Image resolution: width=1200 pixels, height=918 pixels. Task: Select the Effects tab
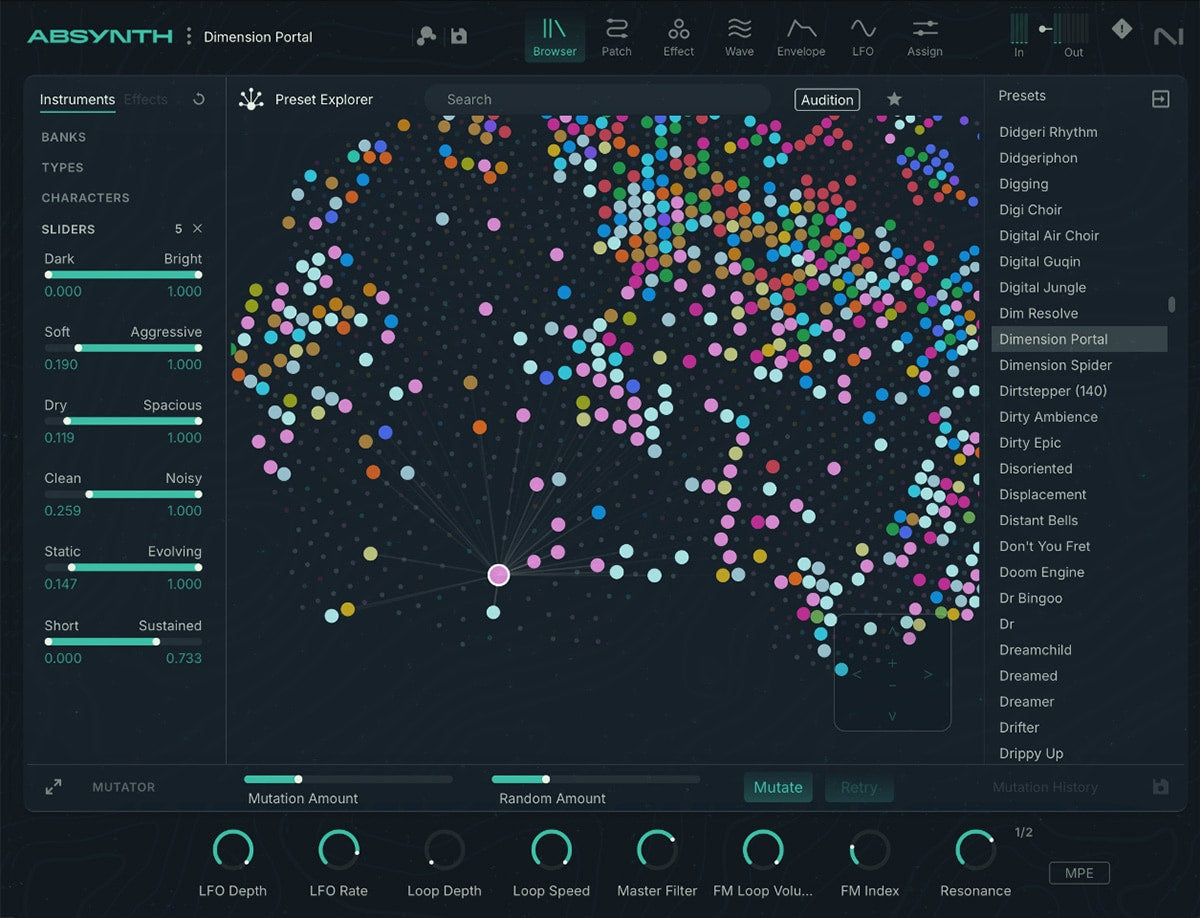[146, 99]
